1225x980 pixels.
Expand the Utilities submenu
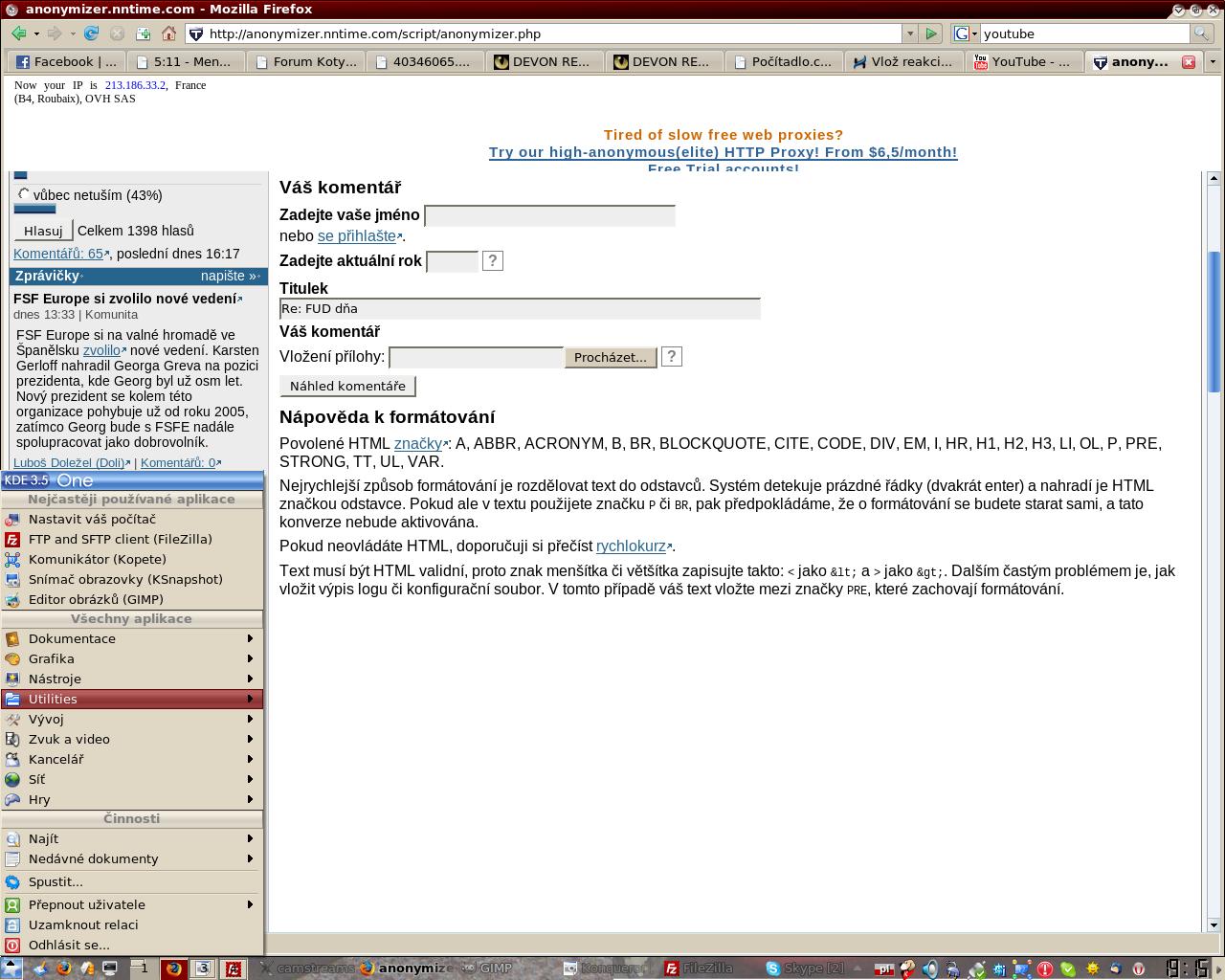pos(132,699)
